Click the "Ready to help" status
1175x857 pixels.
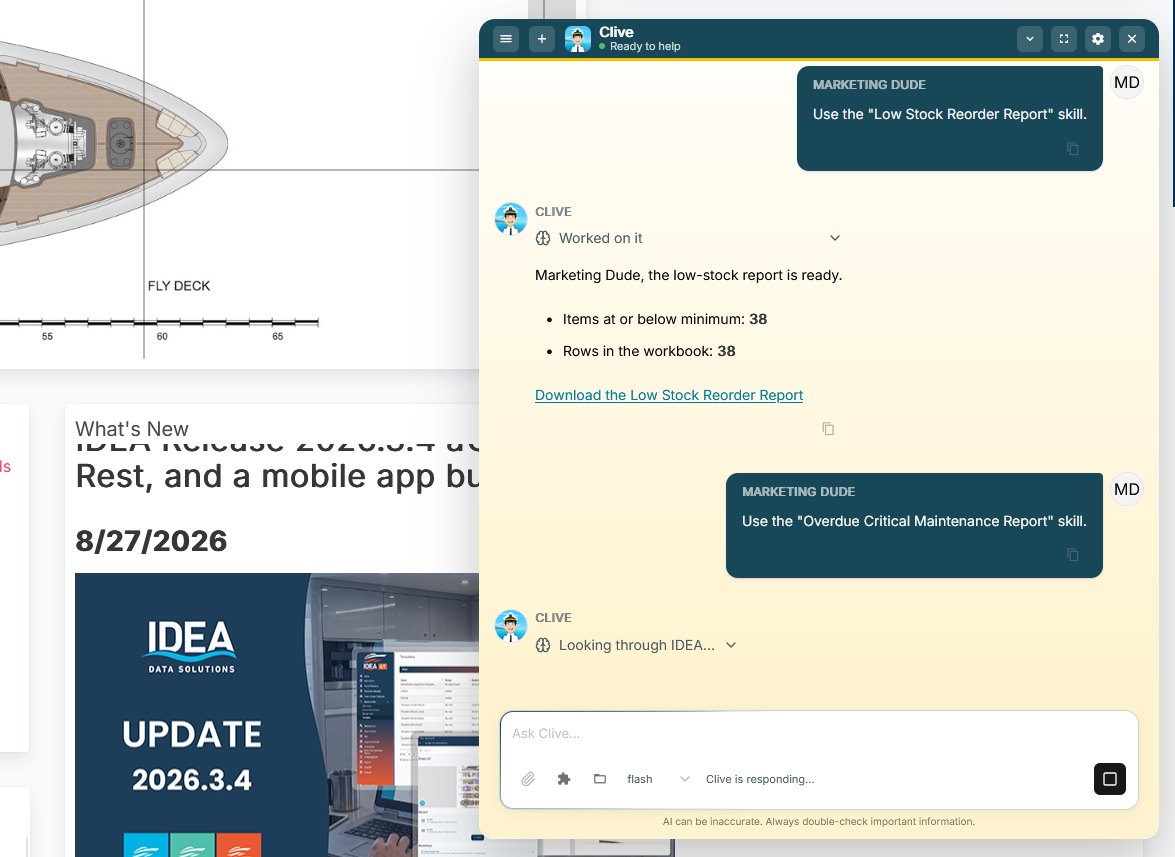click(x=644, y=46)
